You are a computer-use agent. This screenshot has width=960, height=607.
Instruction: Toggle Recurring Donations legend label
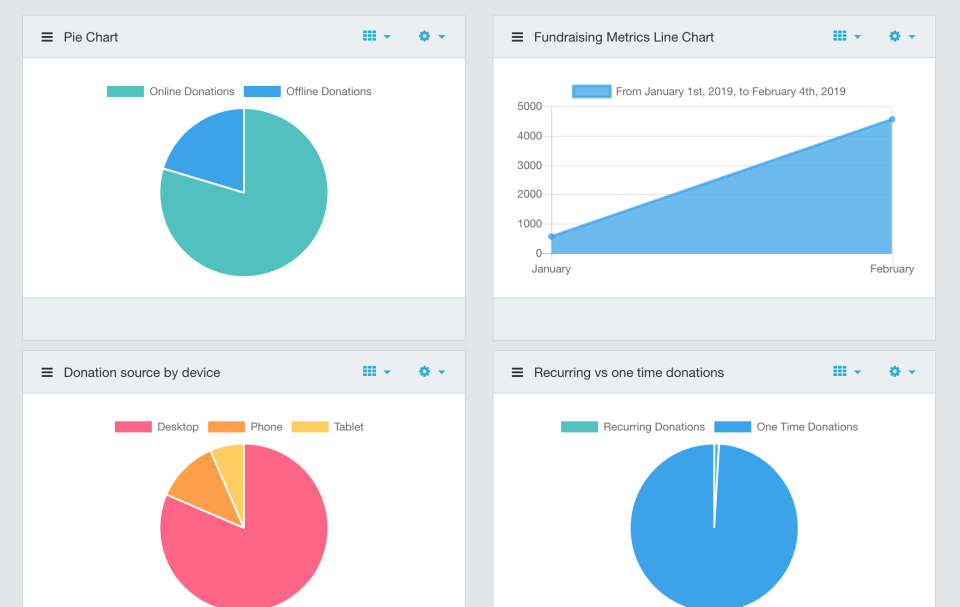click(654, 427)
